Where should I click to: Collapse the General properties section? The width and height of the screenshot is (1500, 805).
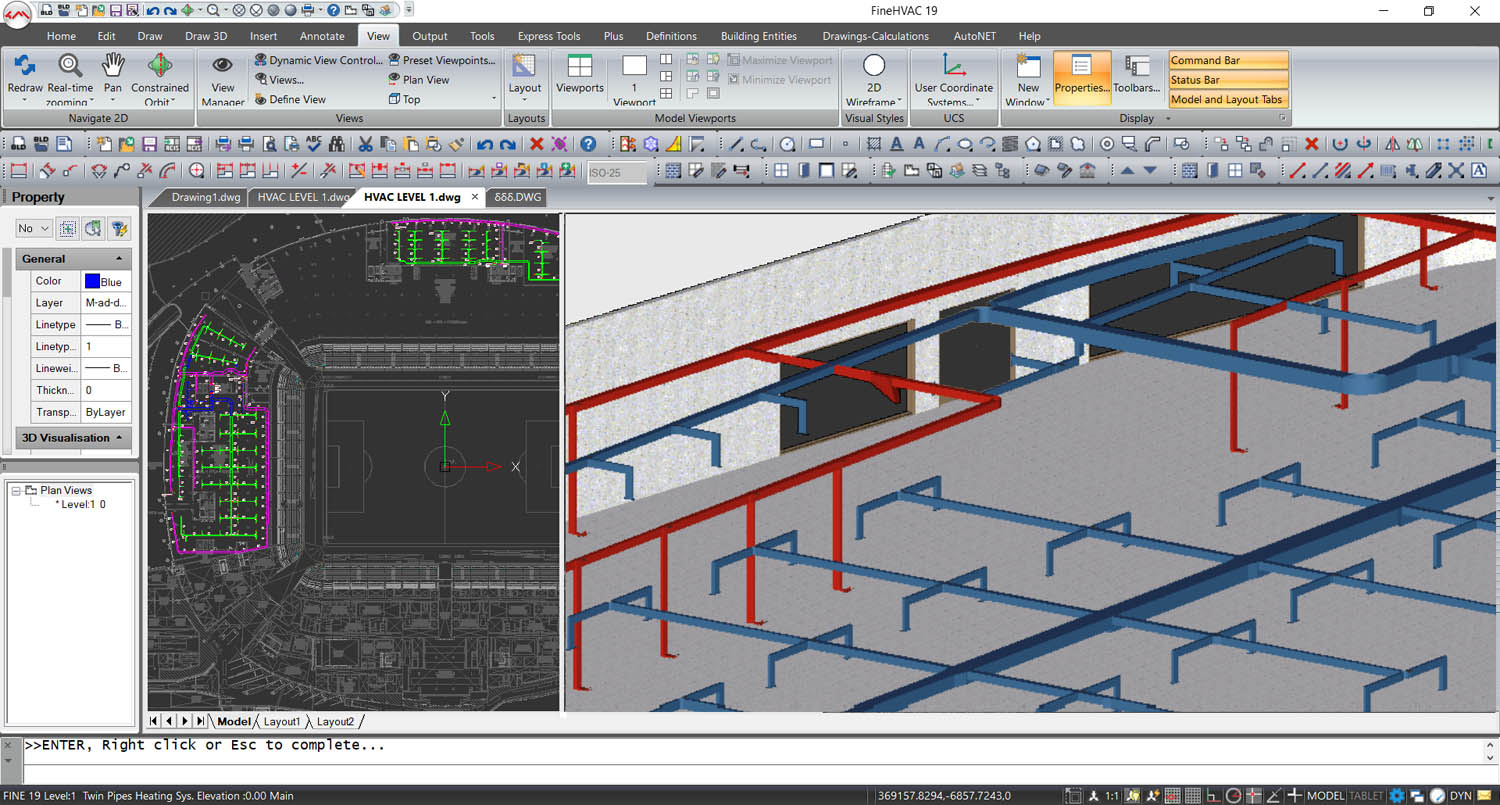point(119,258)
